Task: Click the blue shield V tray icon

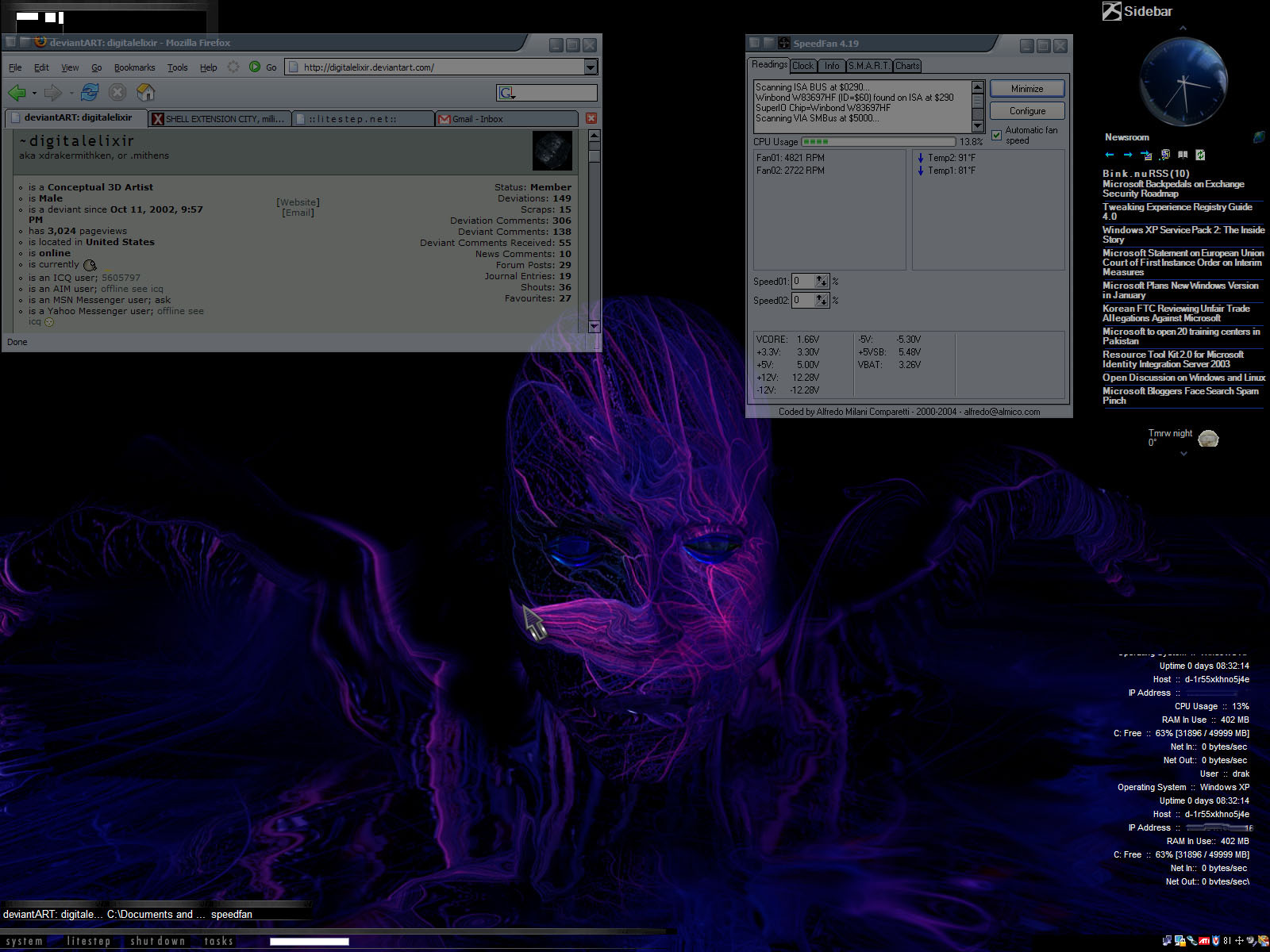Action: point(1215,941)
